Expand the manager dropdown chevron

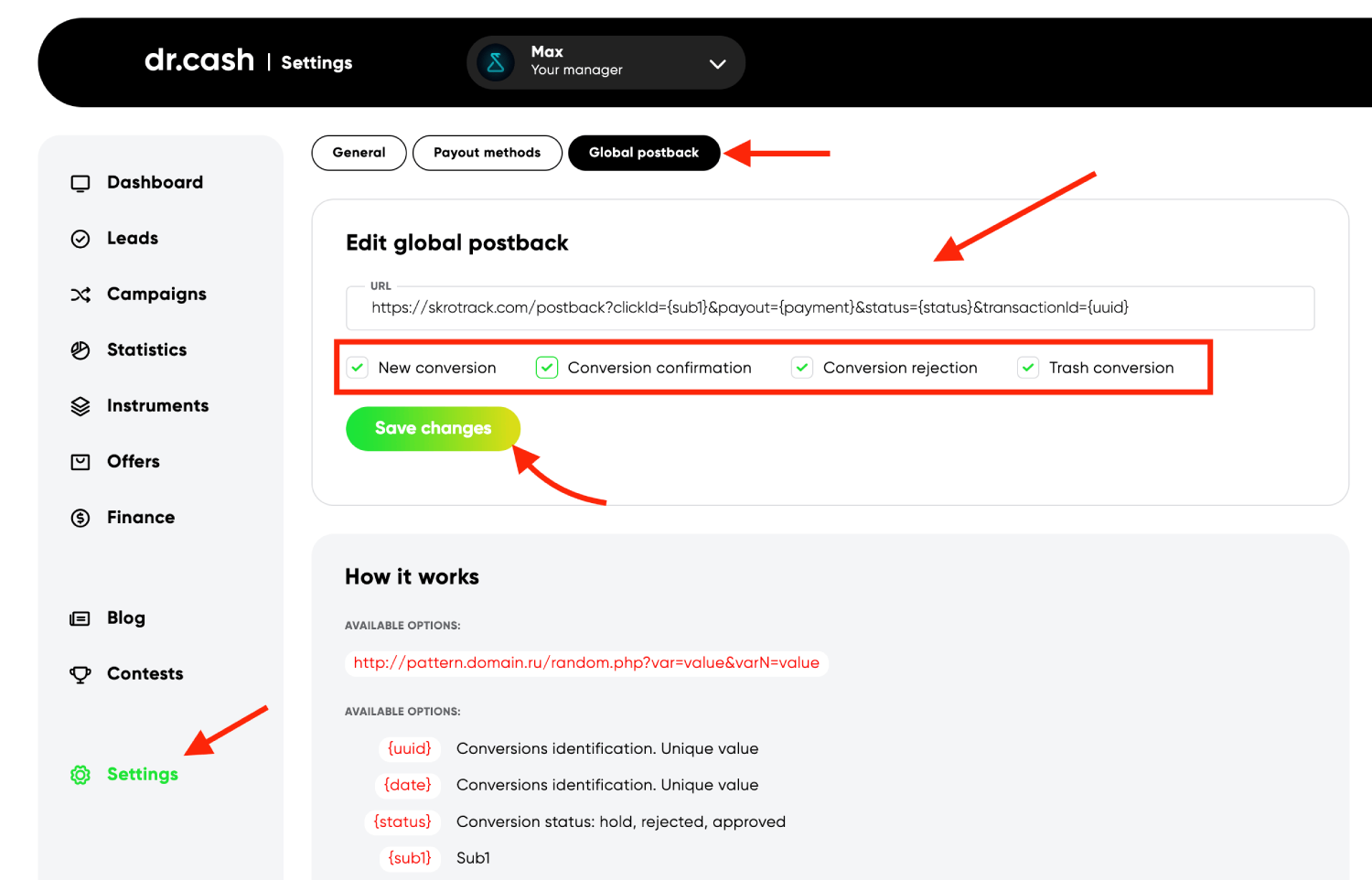[x=717, y=63]
